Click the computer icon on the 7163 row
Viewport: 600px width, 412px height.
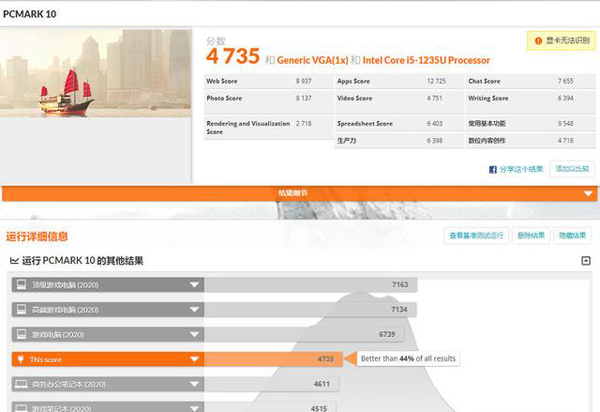point(20,285)
